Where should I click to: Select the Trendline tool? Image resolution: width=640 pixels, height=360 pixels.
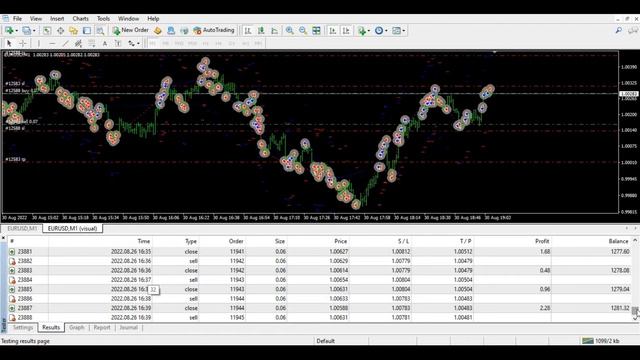65,43
